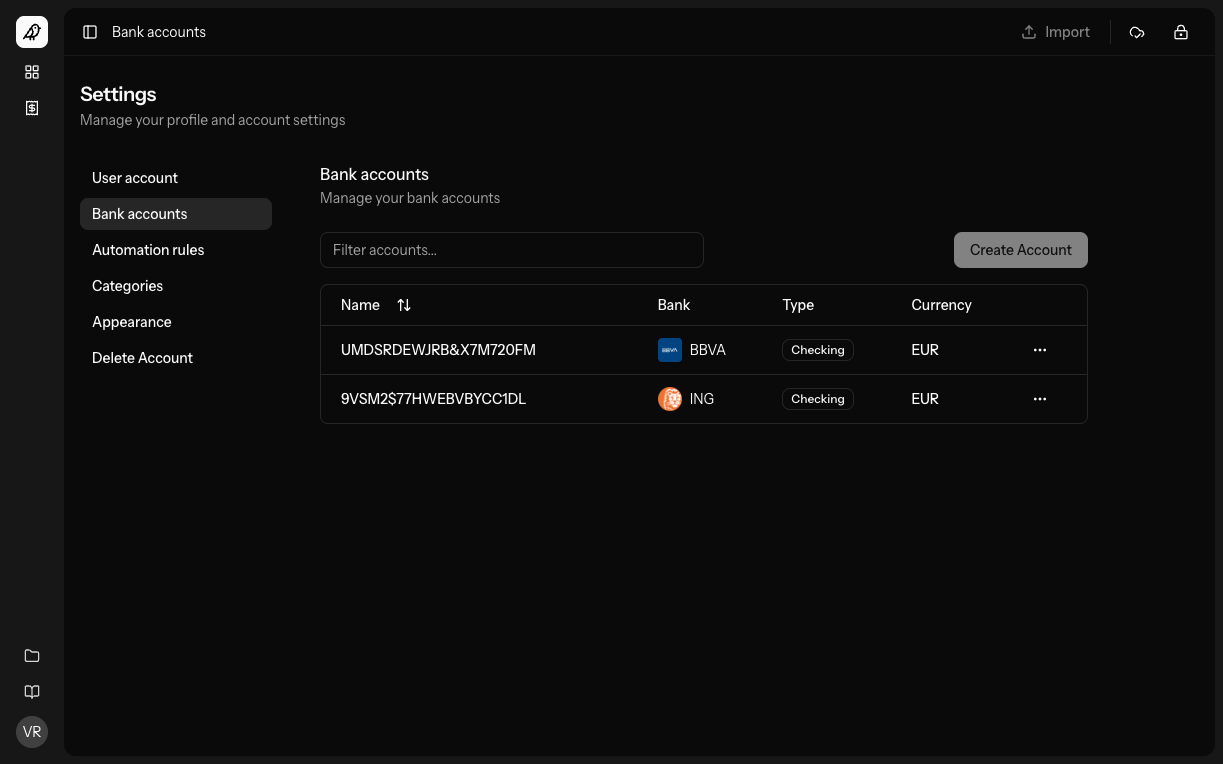1223x764 pixels.
Task: Open the documentation book icon
Action: 32,692
